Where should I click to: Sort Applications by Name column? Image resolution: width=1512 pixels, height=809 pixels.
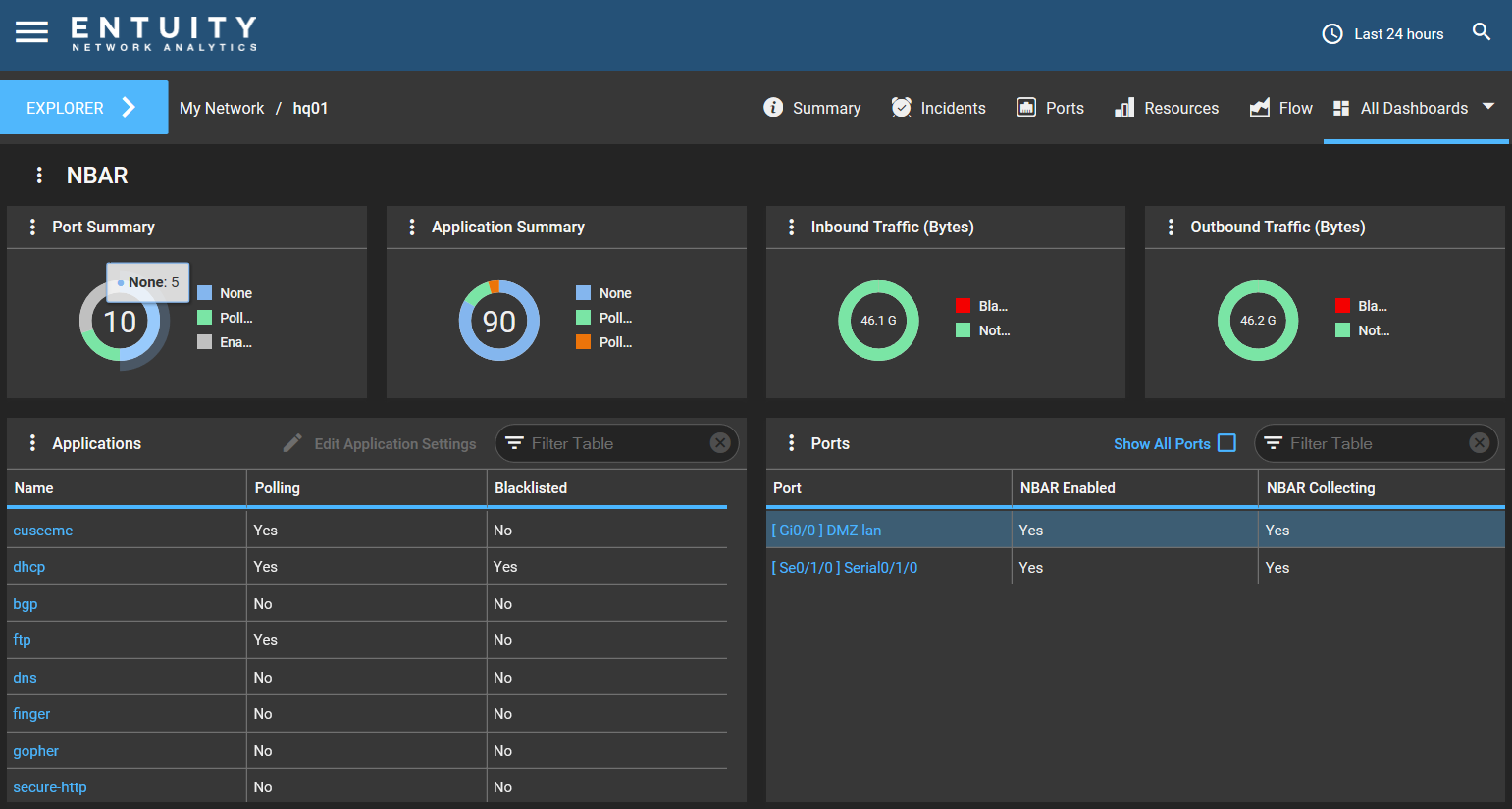(x=127, y=488)
